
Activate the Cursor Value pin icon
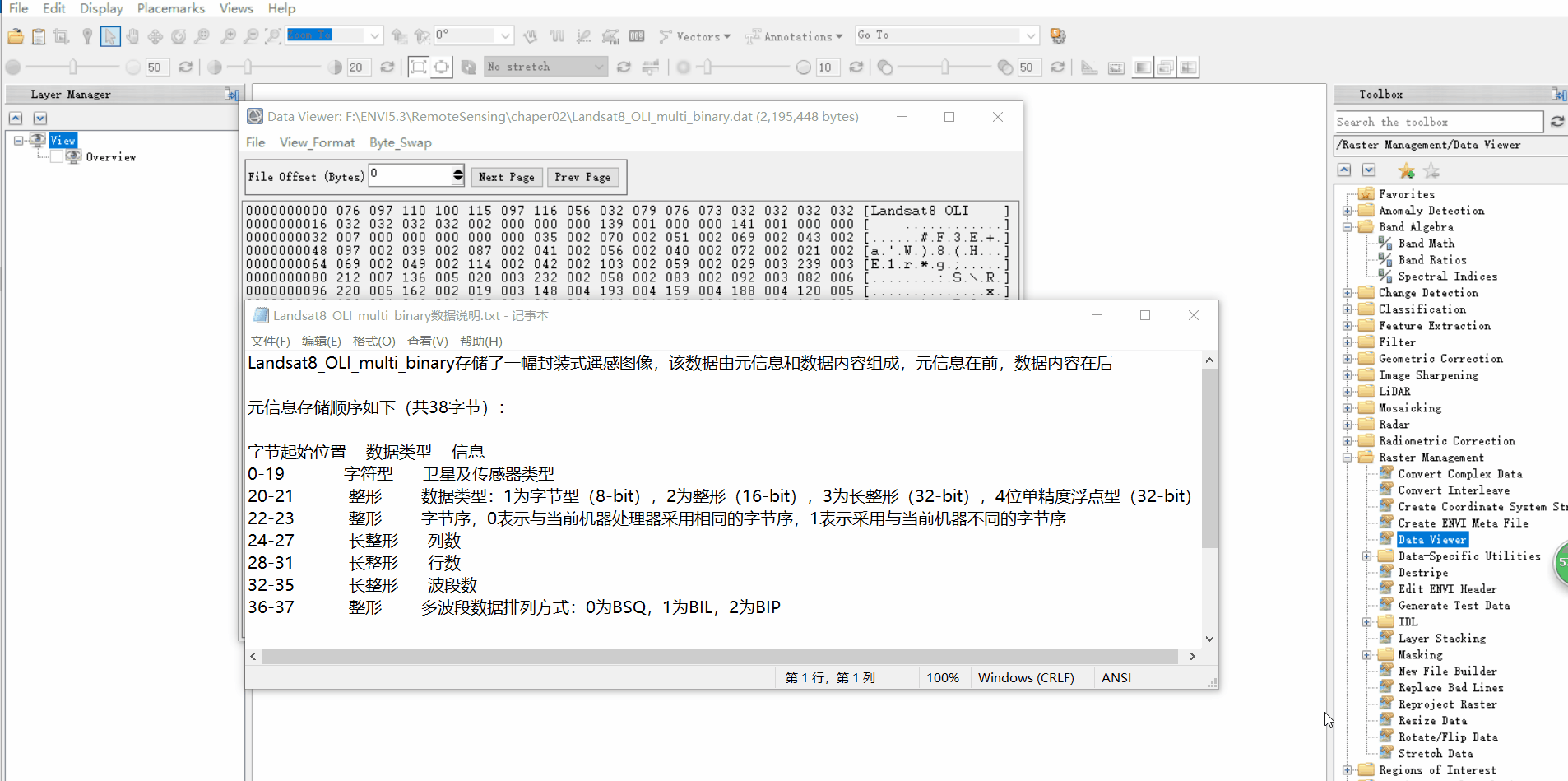86,36
